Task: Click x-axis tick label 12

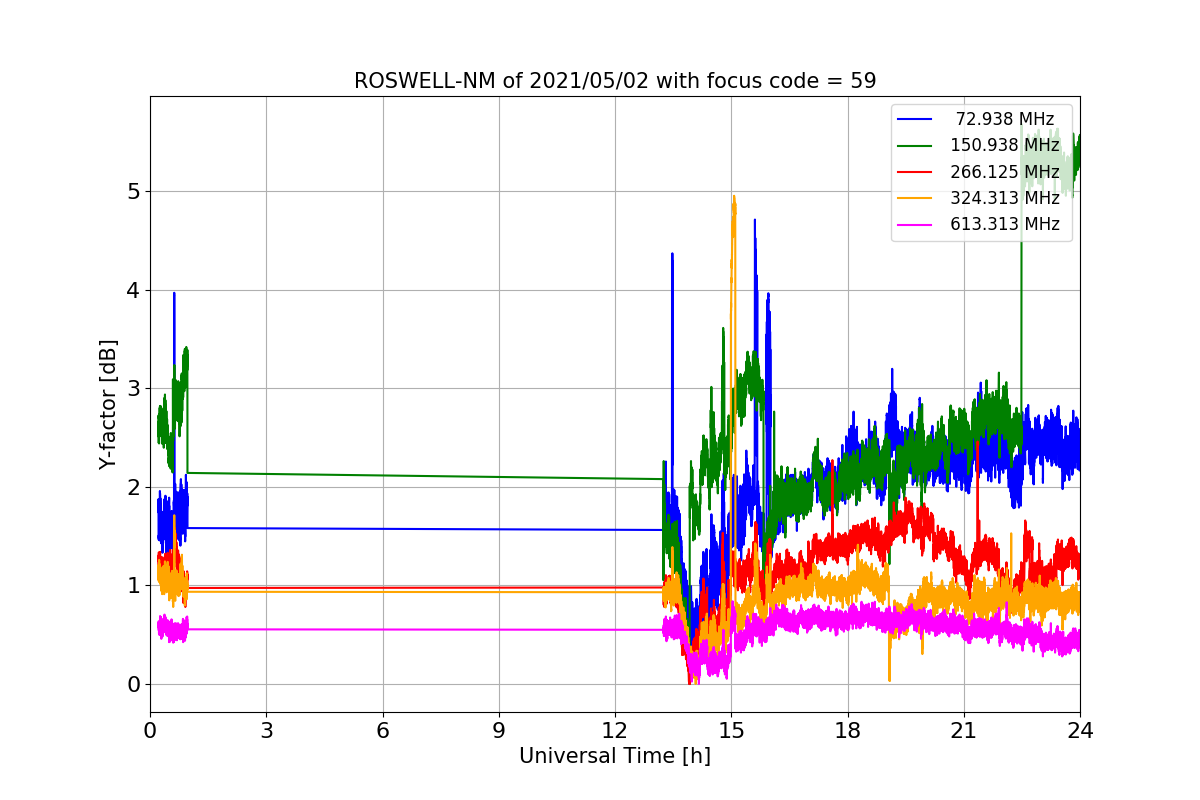Action: pos(615,730)
